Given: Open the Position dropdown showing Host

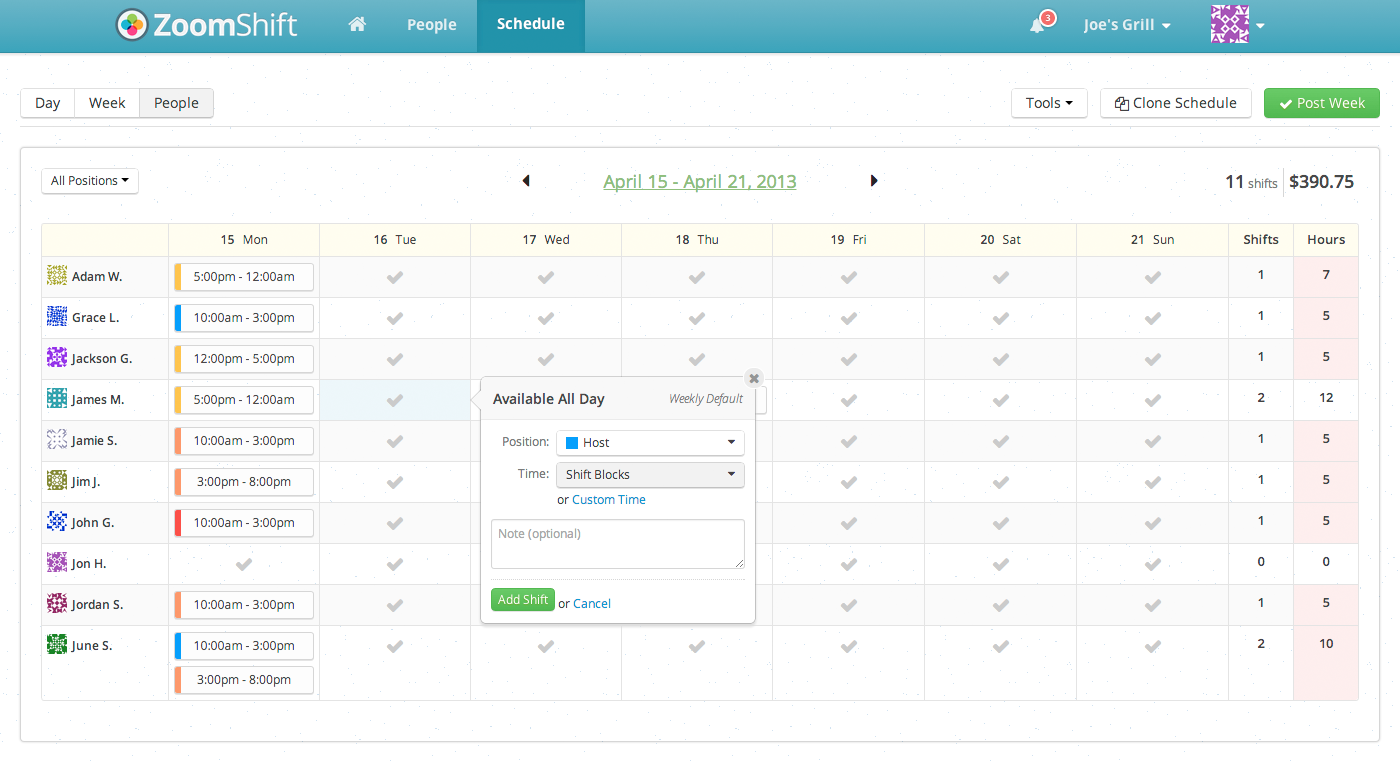Looking at the screenshot, I should (x=650, y=442).
